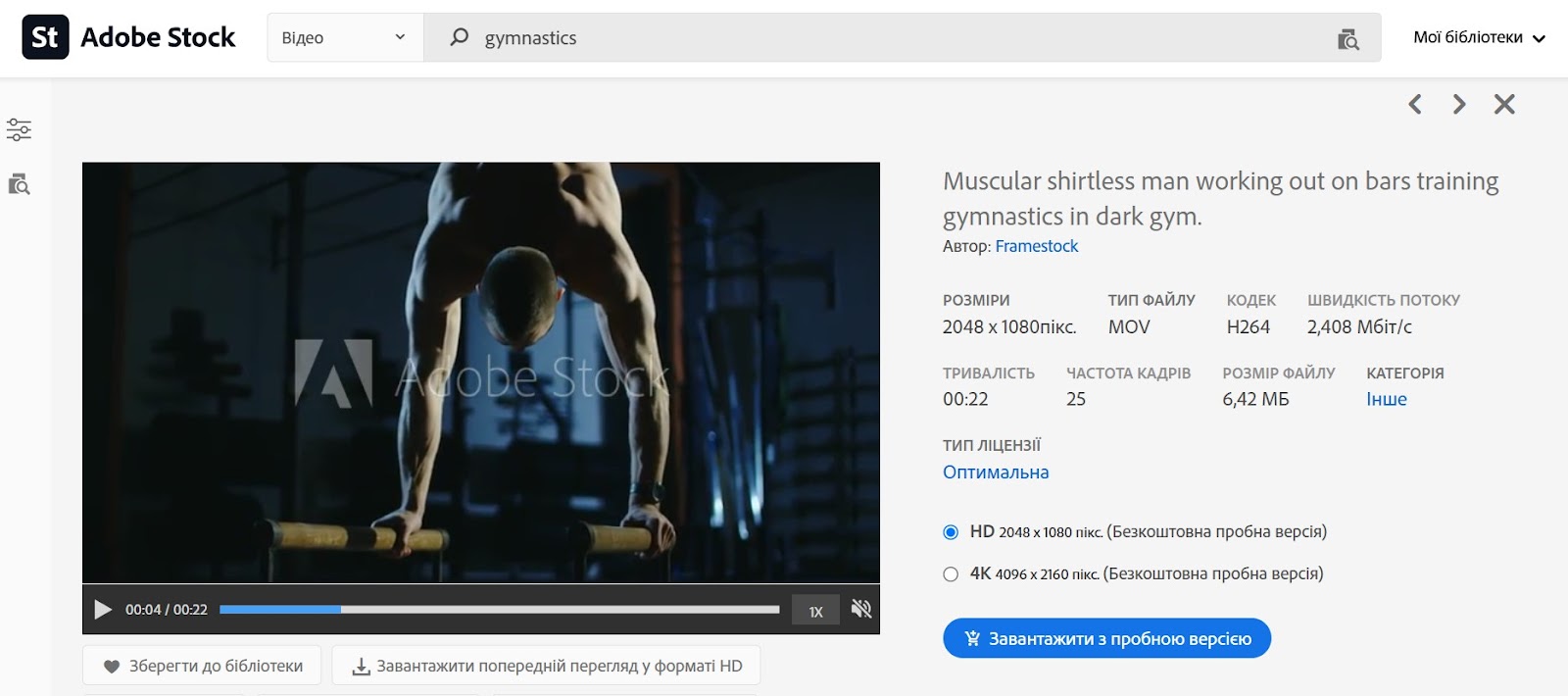Open the filters panel icon in sidebar
The height and width of the screenshot is (696, 1568).
tap(19, 129)
